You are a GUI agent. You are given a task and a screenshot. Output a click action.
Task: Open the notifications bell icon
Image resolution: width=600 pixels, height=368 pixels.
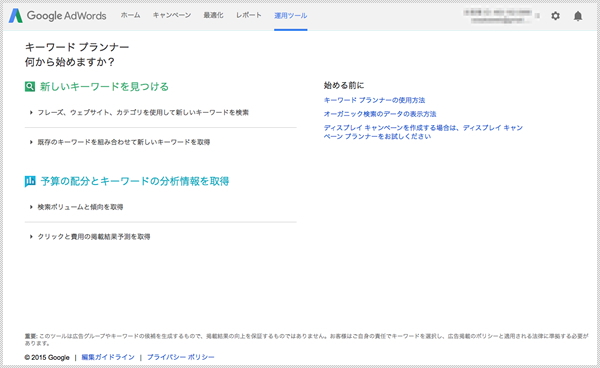click(578, 16)
